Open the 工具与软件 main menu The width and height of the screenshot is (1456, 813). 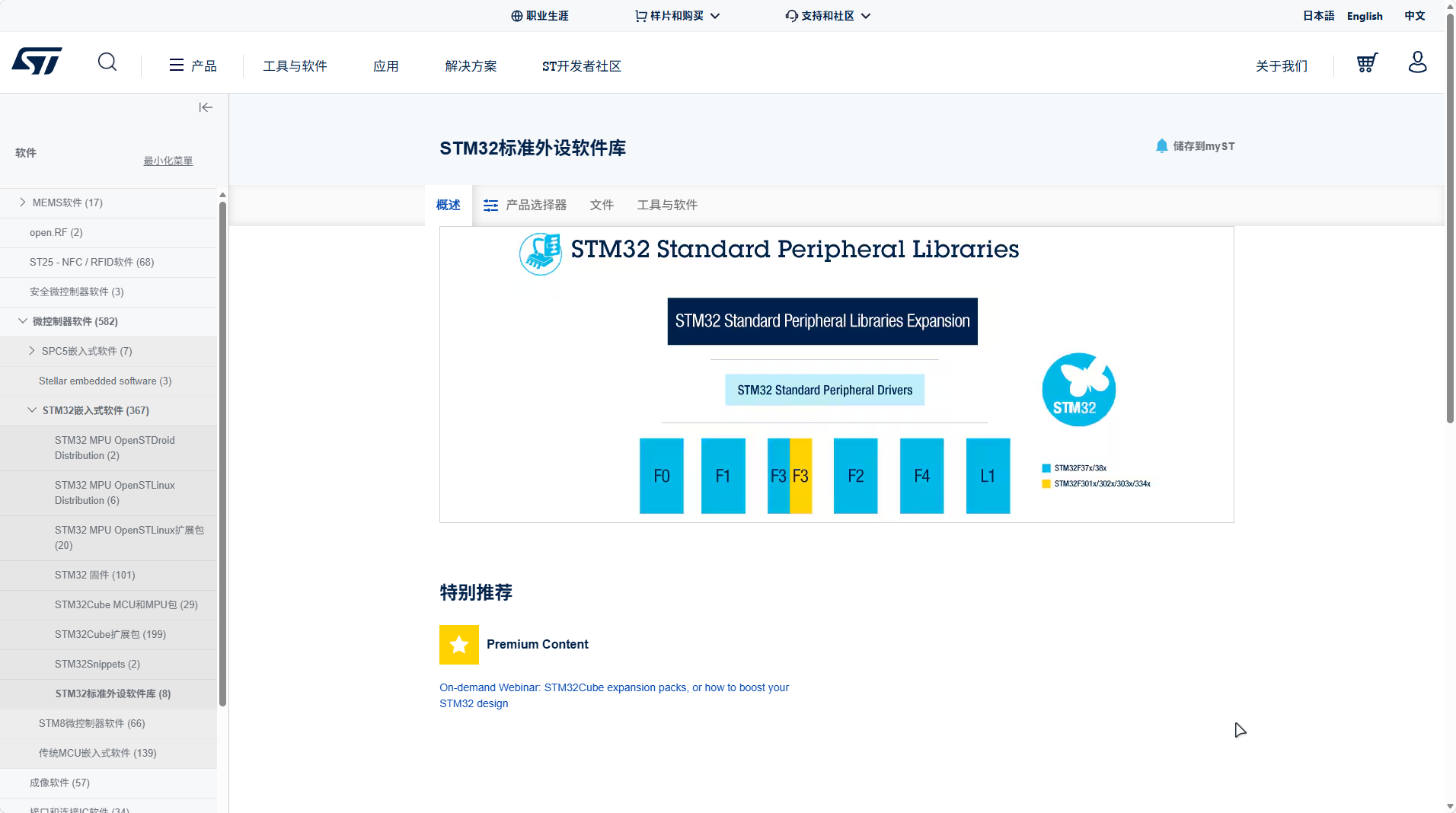[x=295, y=66]
